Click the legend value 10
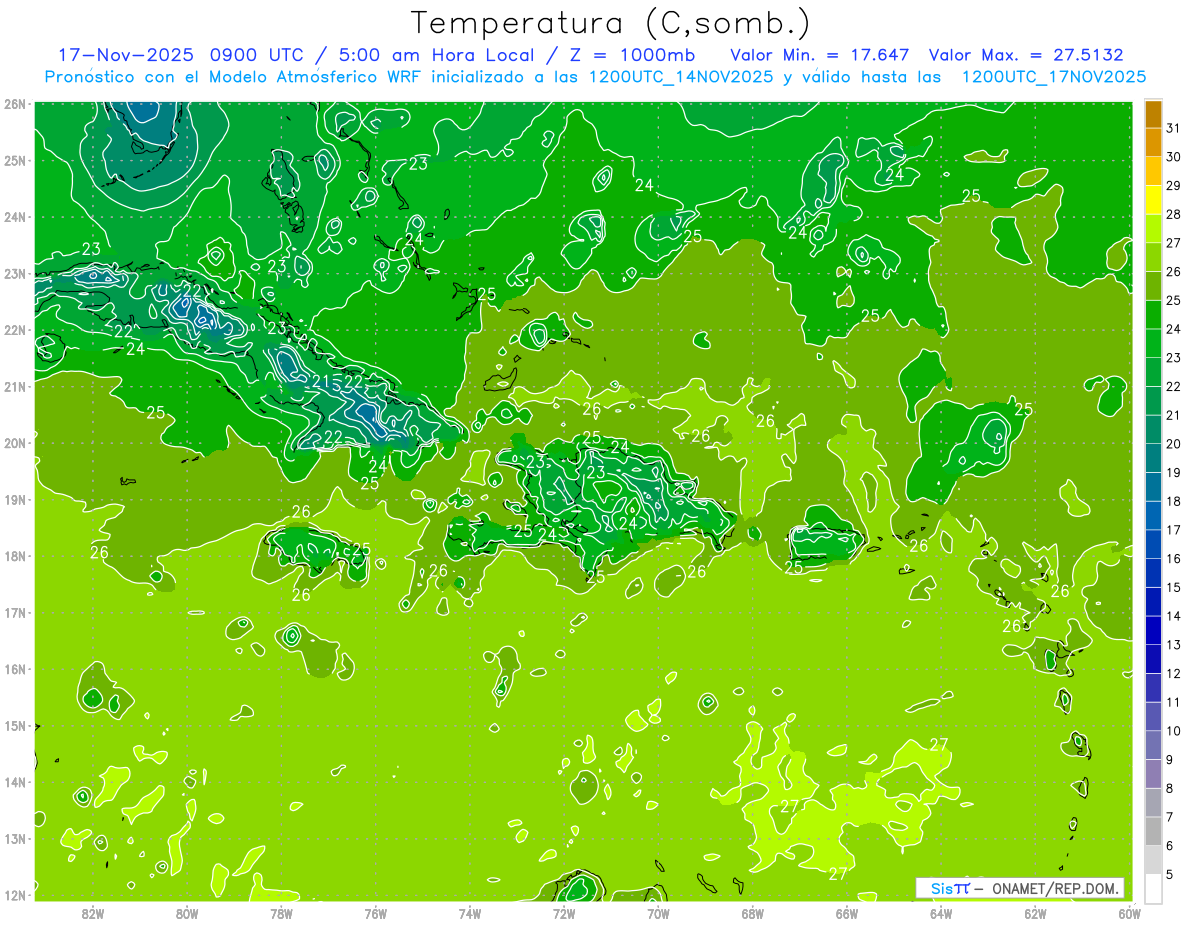 click(1173, 730)
